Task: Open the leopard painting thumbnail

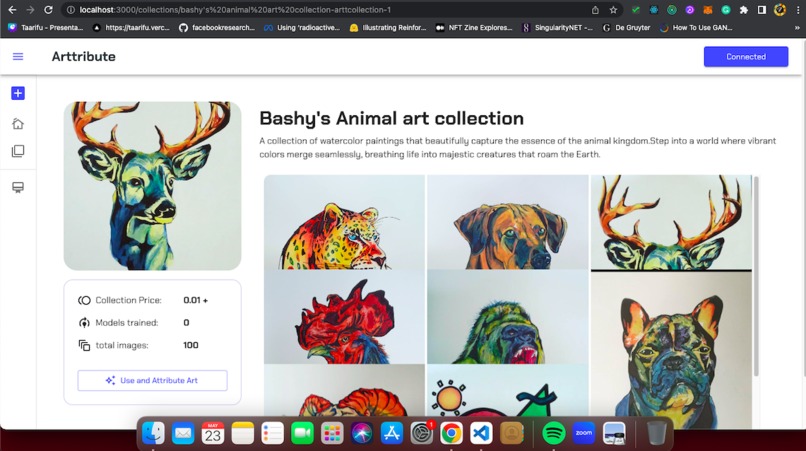Action: tap(344, 222)
